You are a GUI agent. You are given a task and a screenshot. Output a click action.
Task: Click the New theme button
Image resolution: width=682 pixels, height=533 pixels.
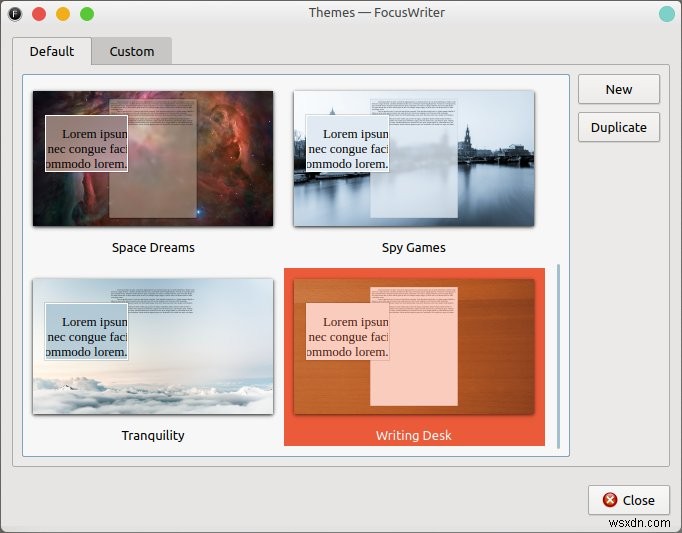(618, 89)
